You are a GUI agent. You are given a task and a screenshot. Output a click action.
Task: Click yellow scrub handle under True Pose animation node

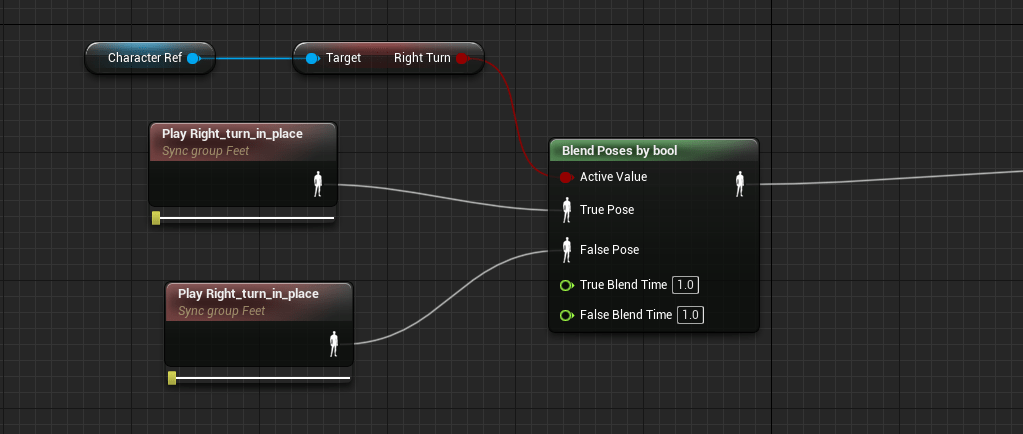click(x=156, y=217)
